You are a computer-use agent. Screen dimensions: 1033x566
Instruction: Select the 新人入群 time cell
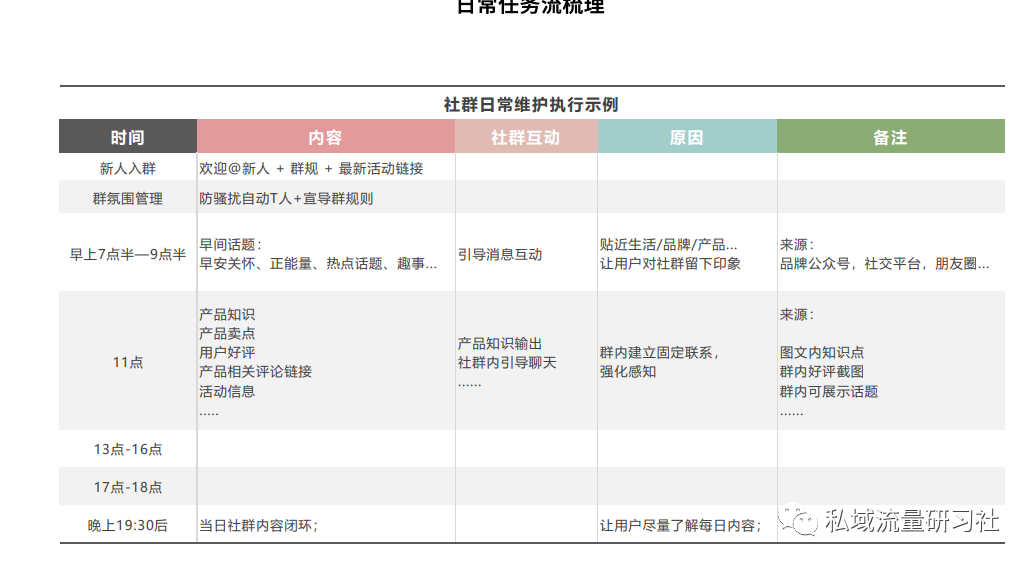pyautogui.click(x=128, y=169)
